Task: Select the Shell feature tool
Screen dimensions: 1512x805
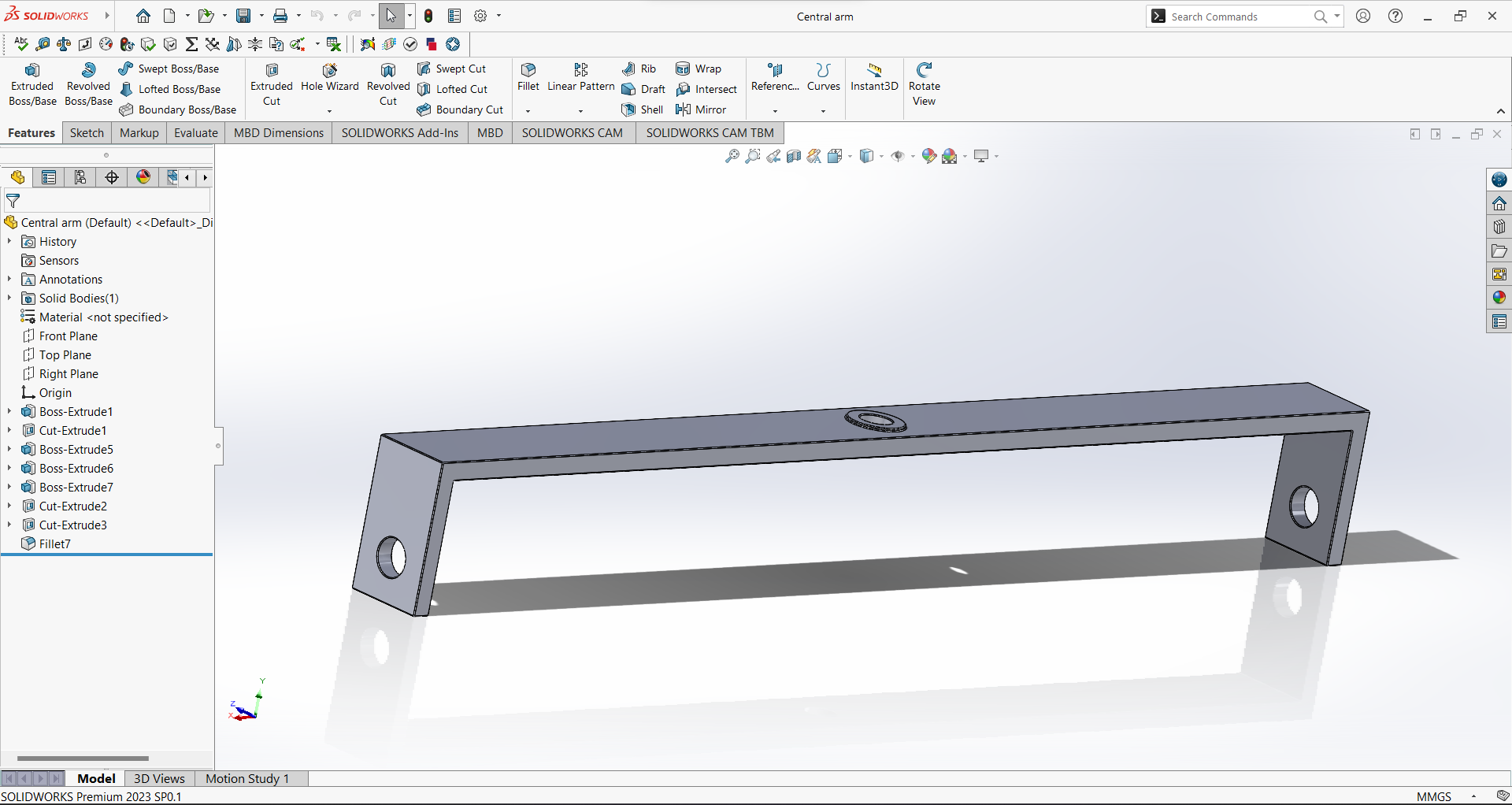Action: (643, 109)
